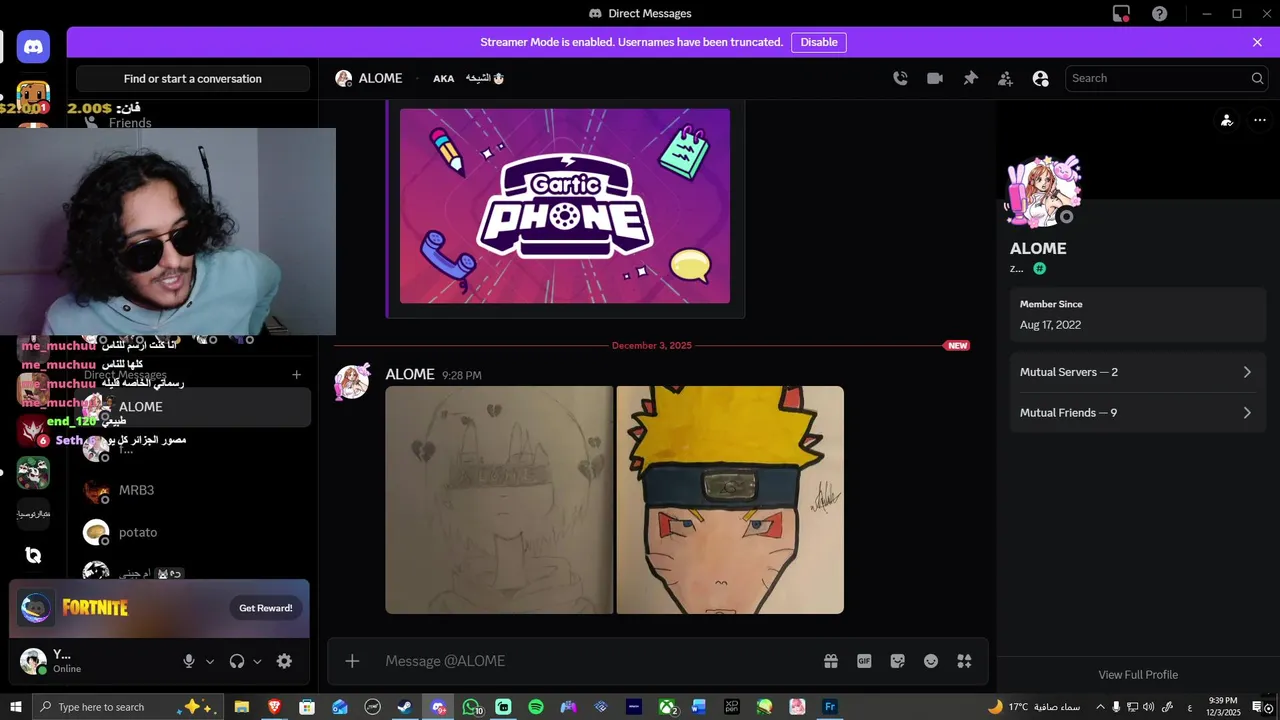The image size is (1280, 720).
Task: Open audio output options dropdown
Action: coord(257,661)
